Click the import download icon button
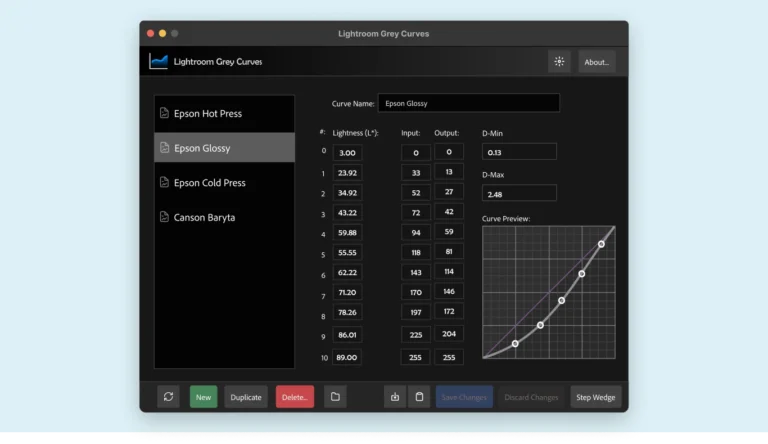Viewport: 768px width, 444px height. tap(395, 396)
